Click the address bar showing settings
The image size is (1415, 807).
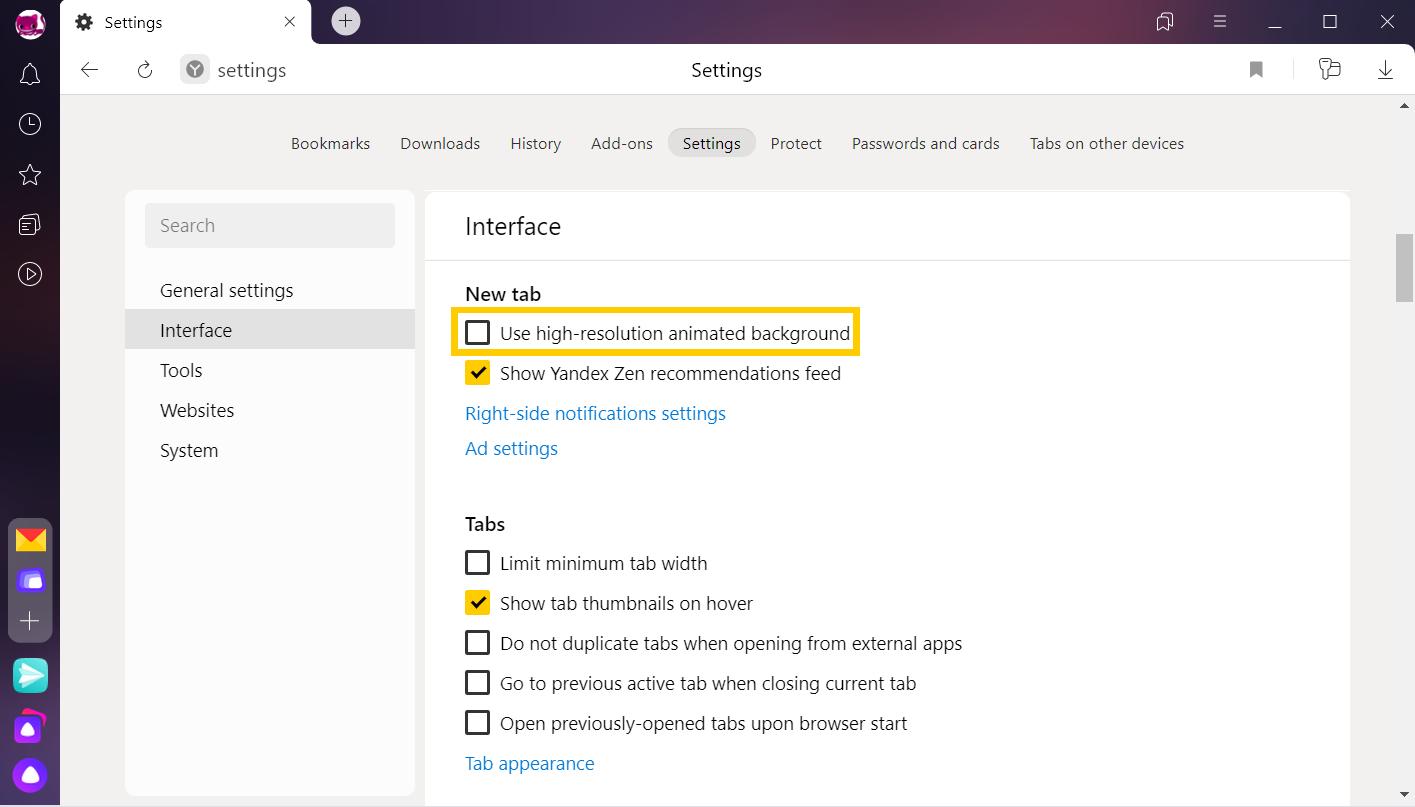tap(251, 70)
